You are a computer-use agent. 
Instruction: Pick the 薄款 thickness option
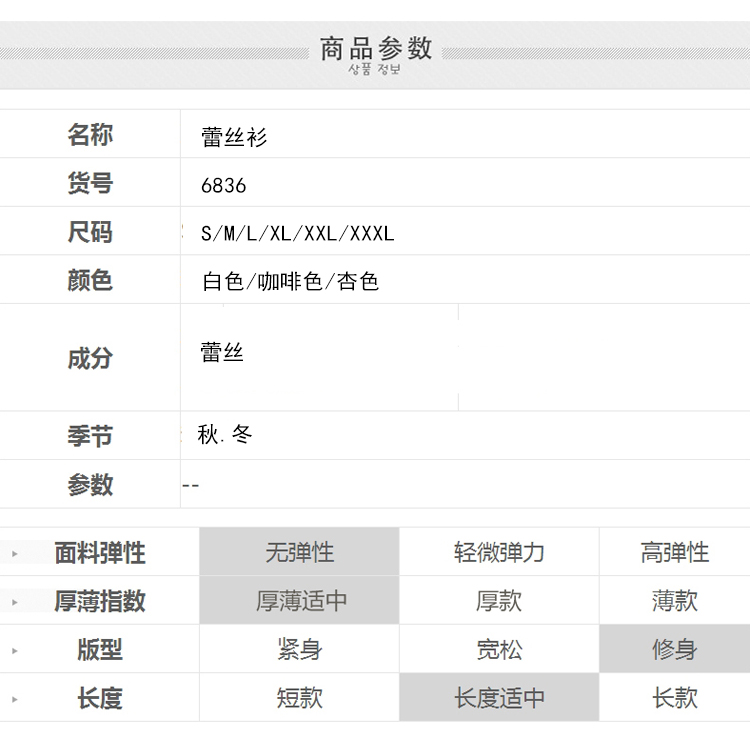pyautogui.click(x=674, y=601)
